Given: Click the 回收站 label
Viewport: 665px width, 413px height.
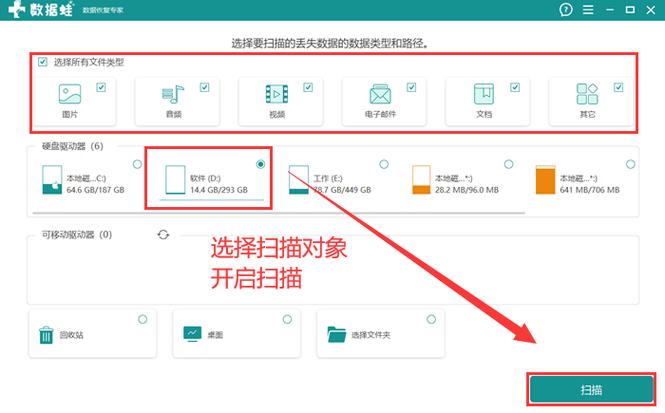Looking at the screenshot, I should tap(71, 335).
